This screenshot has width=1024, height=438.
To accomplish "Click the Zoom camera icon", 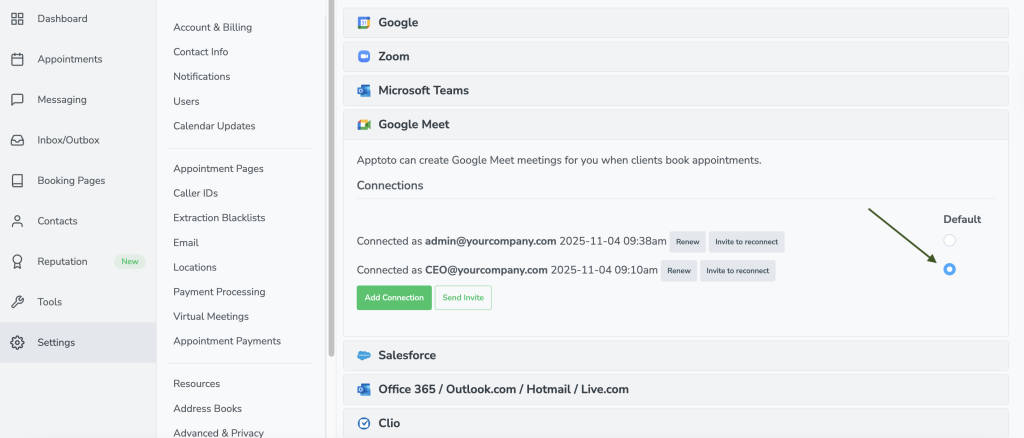I will [x=364, y=57].
